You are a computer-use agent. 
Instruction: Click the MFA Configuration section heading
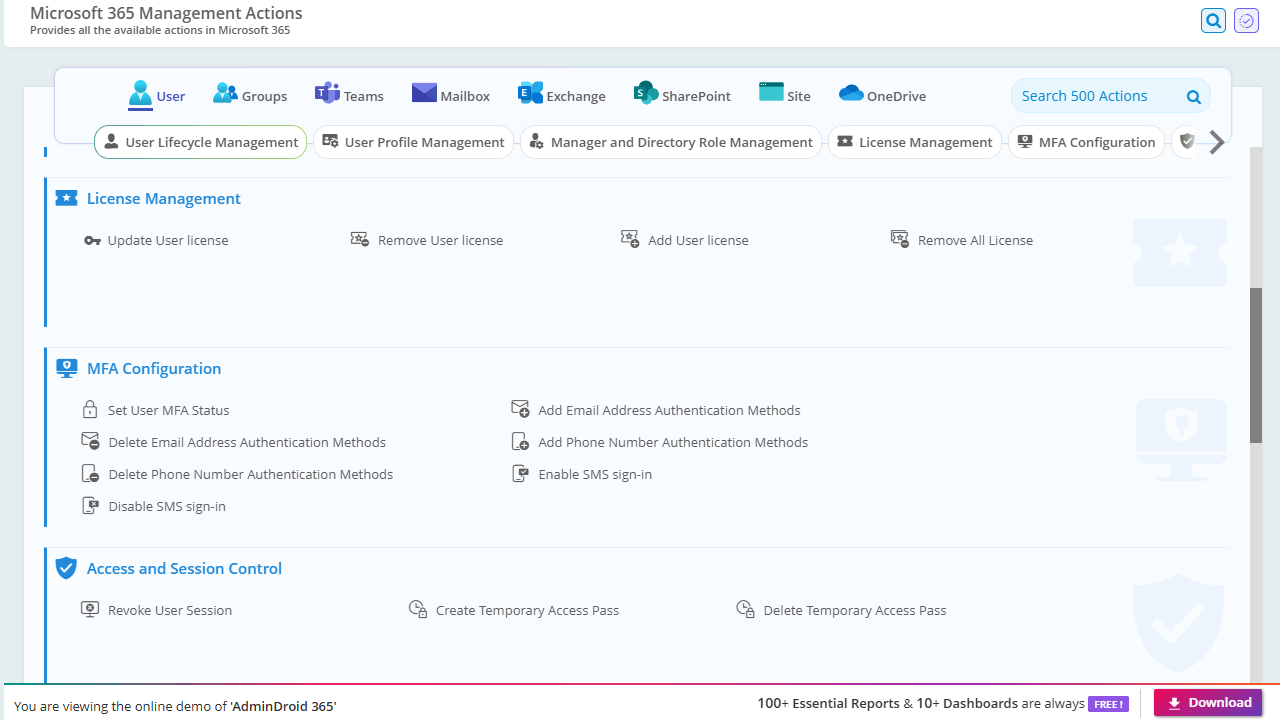click(x=154, y=368)
